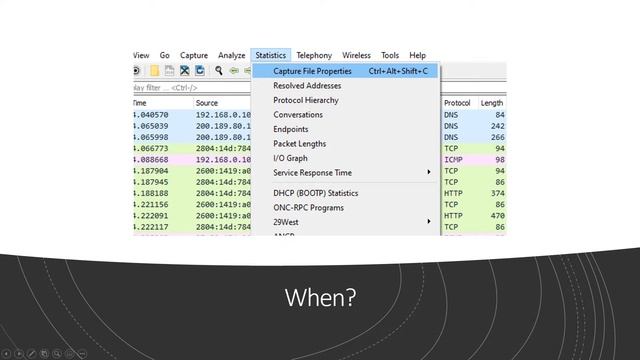Click time value .066773 row
Screen dimensions: 640x360
tap(151, 149)
